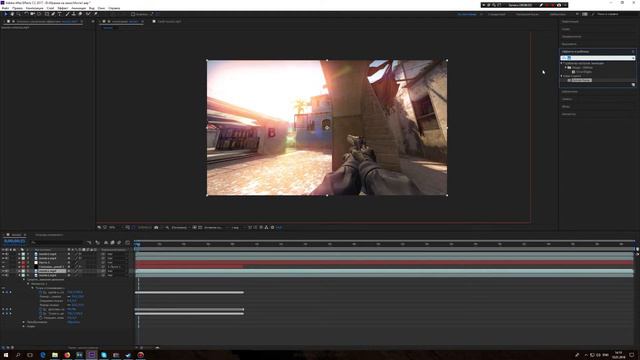This screenshot has height=360, width=640.
Task: Open the viewer resolution dropdown
Action: 180,227
